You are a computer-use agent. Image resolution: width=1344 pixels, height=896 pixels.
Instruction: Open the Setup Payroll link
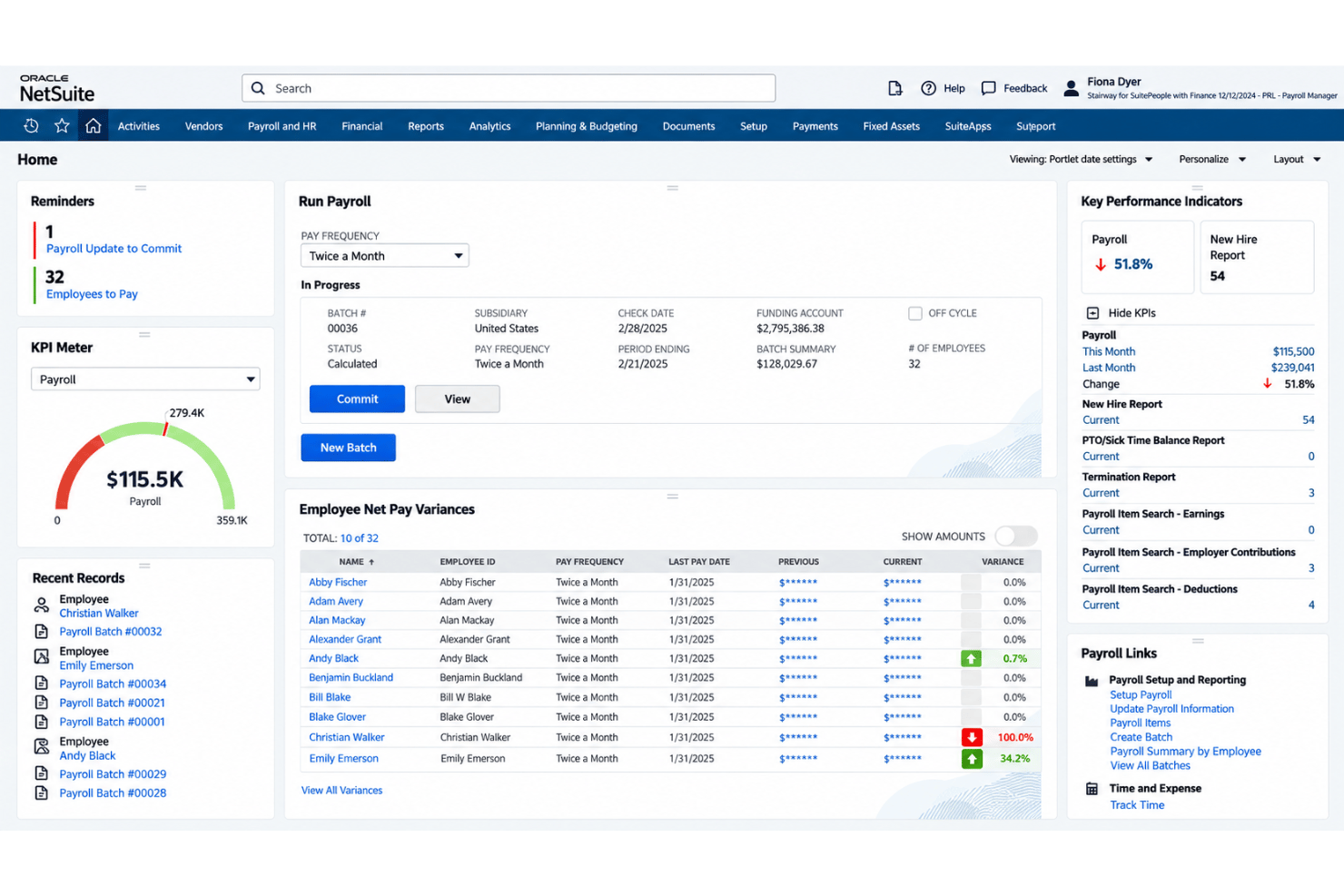[x=1141, y=695]
